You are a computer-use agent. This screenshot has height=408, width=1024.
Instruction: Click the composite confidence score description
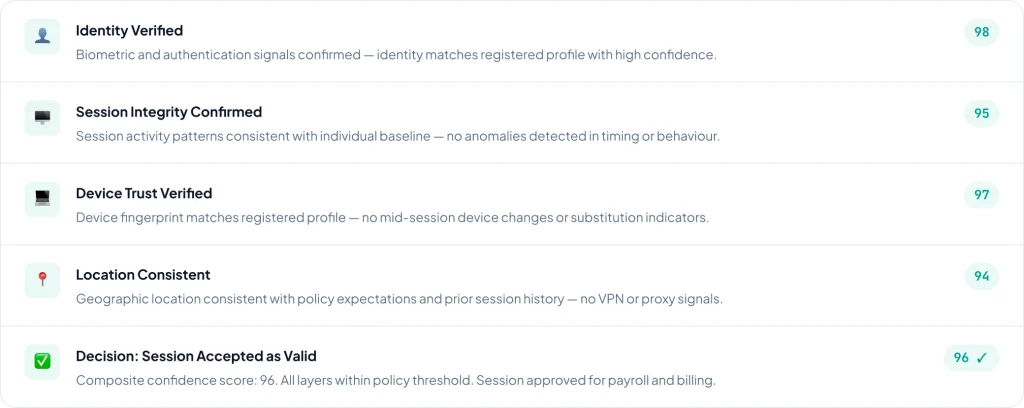point(396,380)
